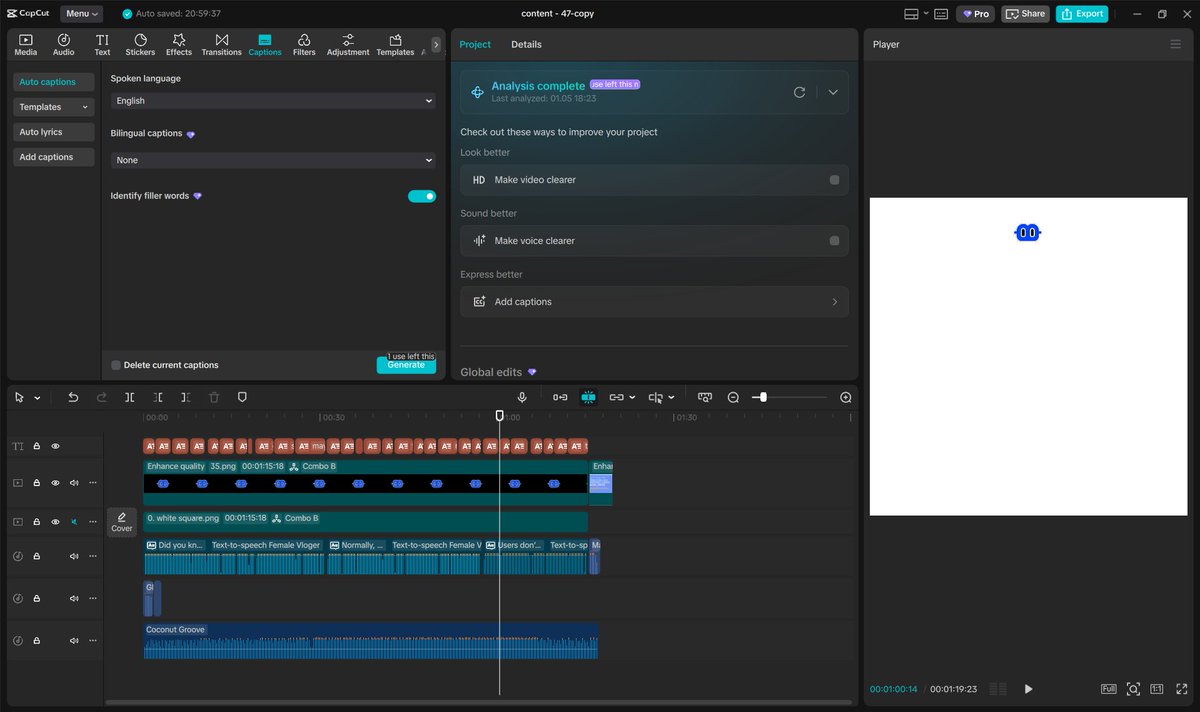
Task: Click the microphone Record voiceover icon
Action: pos(522,397)
